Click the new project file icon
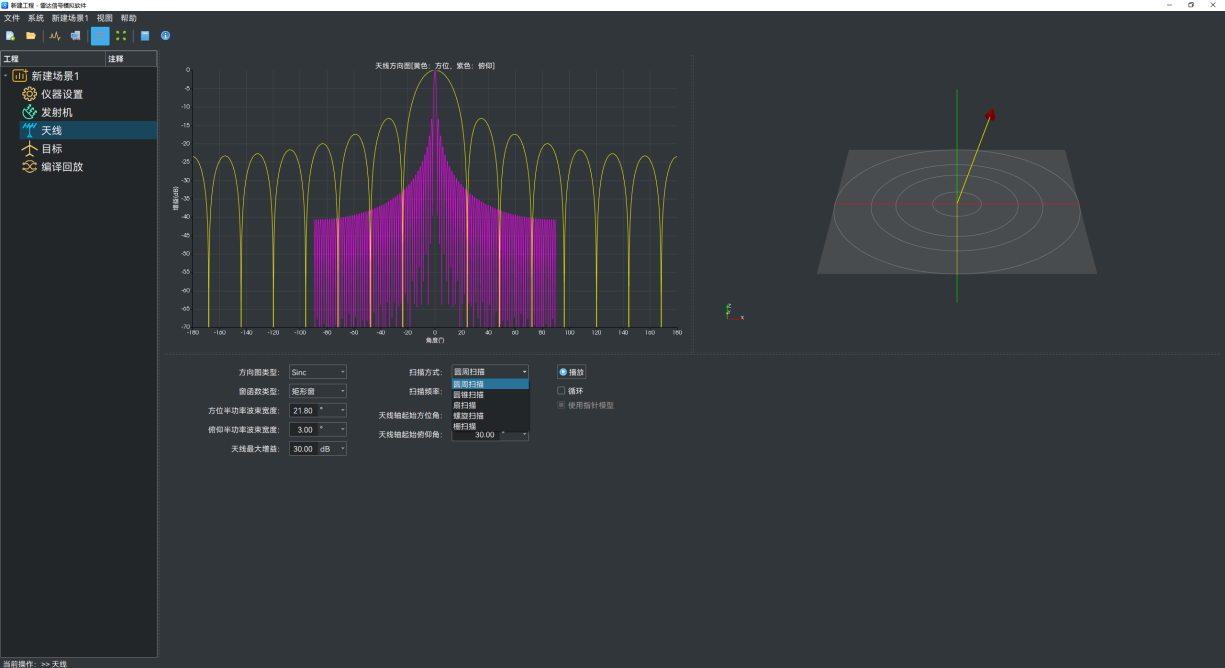Image resolution: width=1225 pixels, height=668 pixels. tap(11, 36)
